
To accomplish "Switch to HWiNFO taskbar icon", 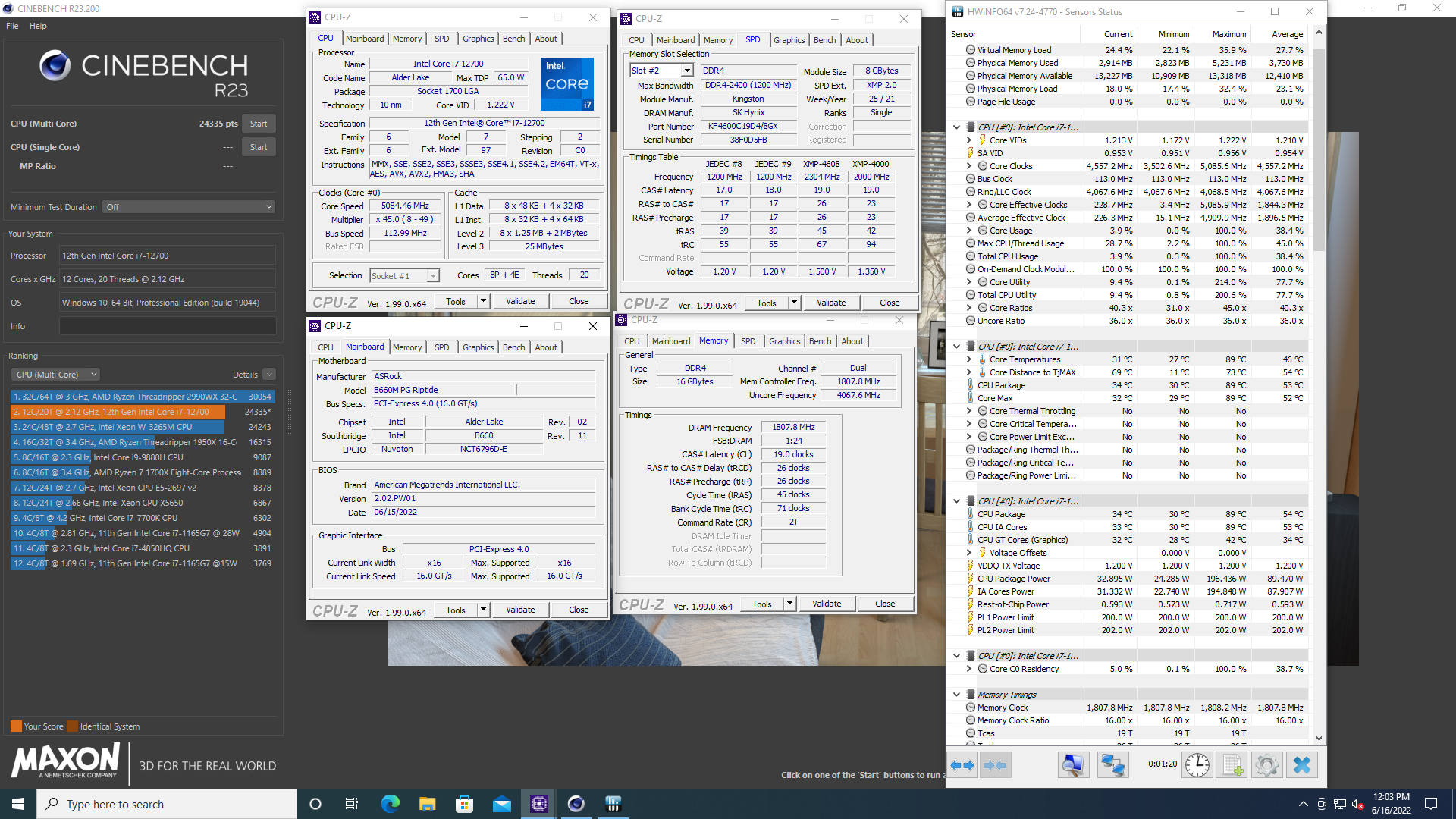I will coord(613,804).
